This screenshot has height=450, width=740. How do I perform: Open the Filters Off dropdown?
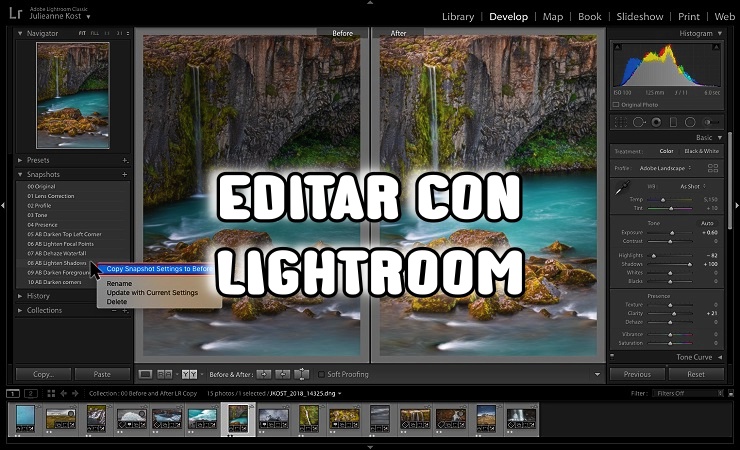[687, 393]
